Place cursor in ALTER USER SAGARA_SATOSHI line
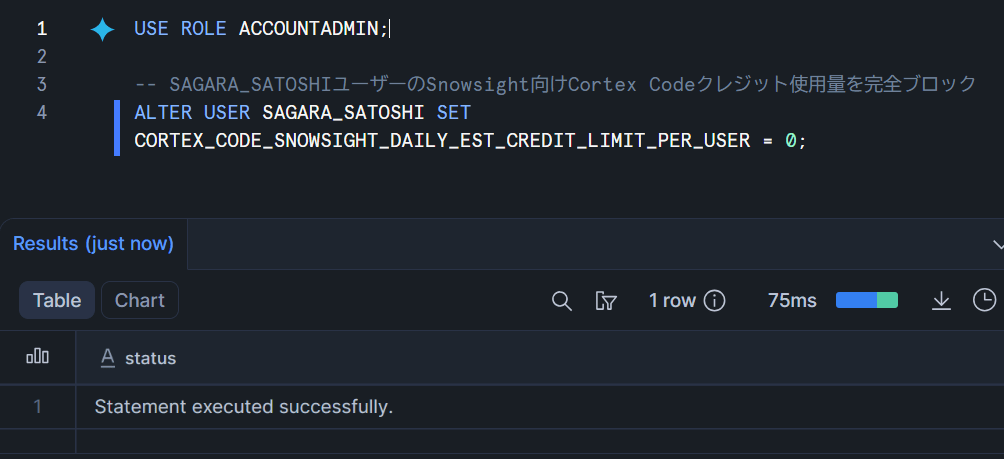 [x=302, y=112]
